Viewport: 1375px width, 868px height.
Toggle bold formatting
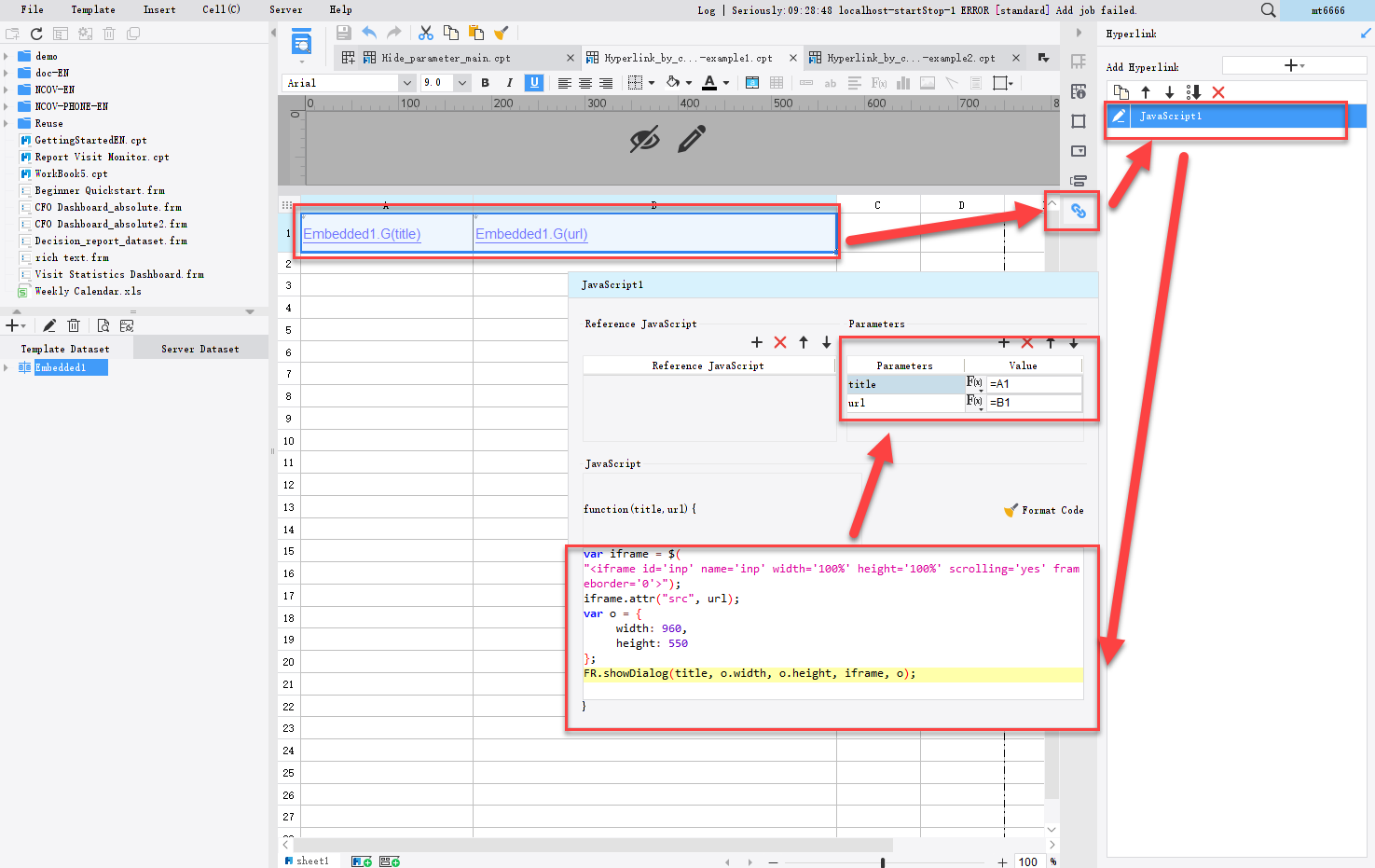pos(486,83)
